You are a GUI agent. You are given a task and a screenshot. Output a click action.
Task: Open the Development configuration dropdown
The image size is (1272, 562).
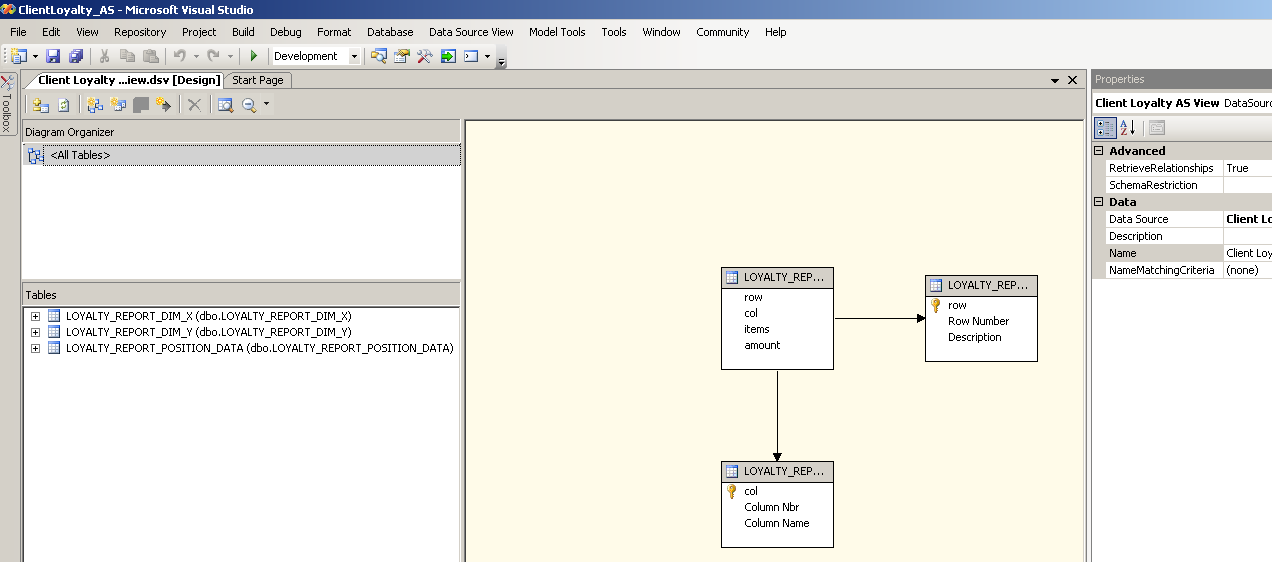[354, 57]
